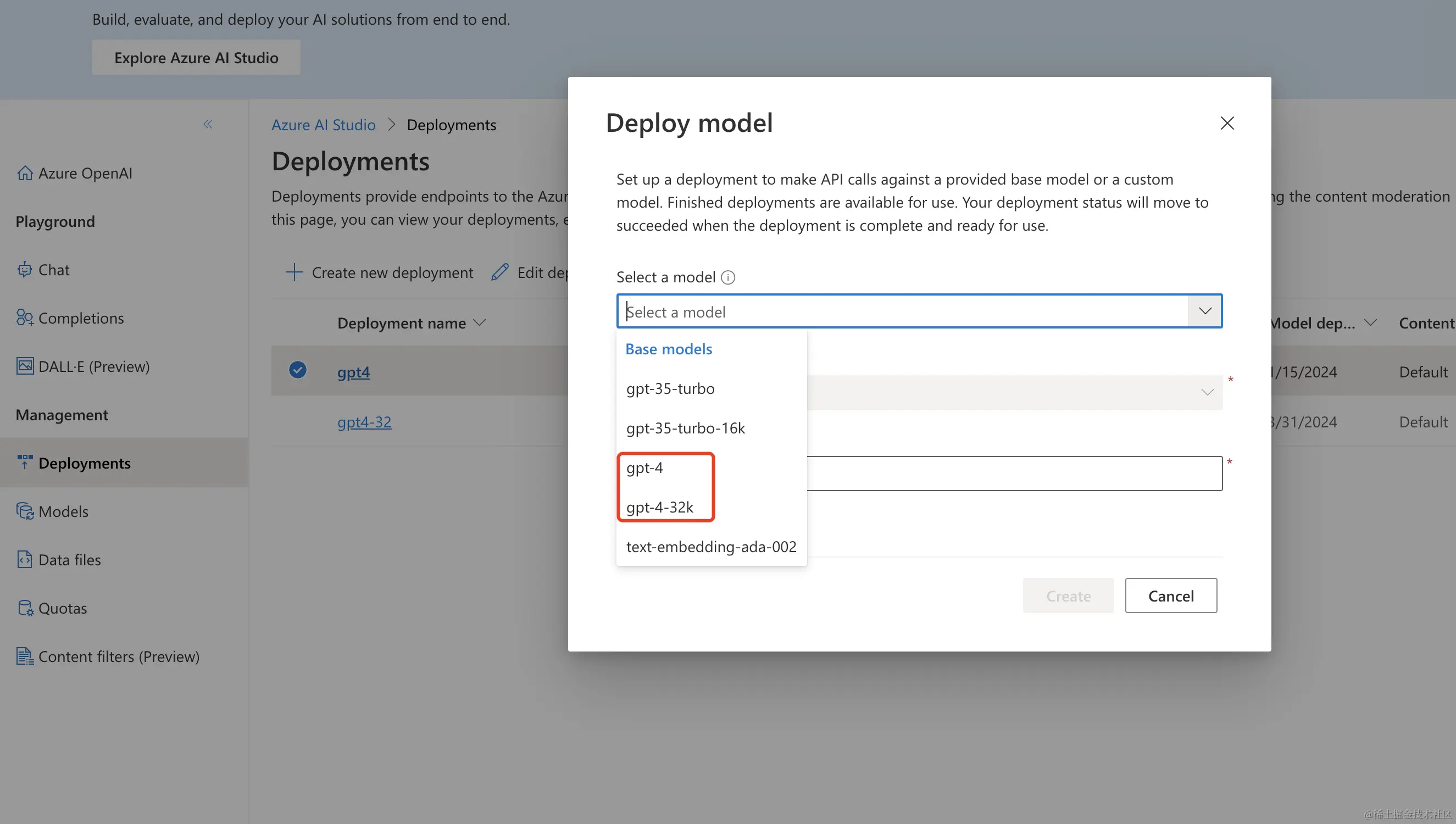The width and height of the screenshot is (1456, 824).
Task: Close the Deploy model dialog
Action: [1227, 124]
